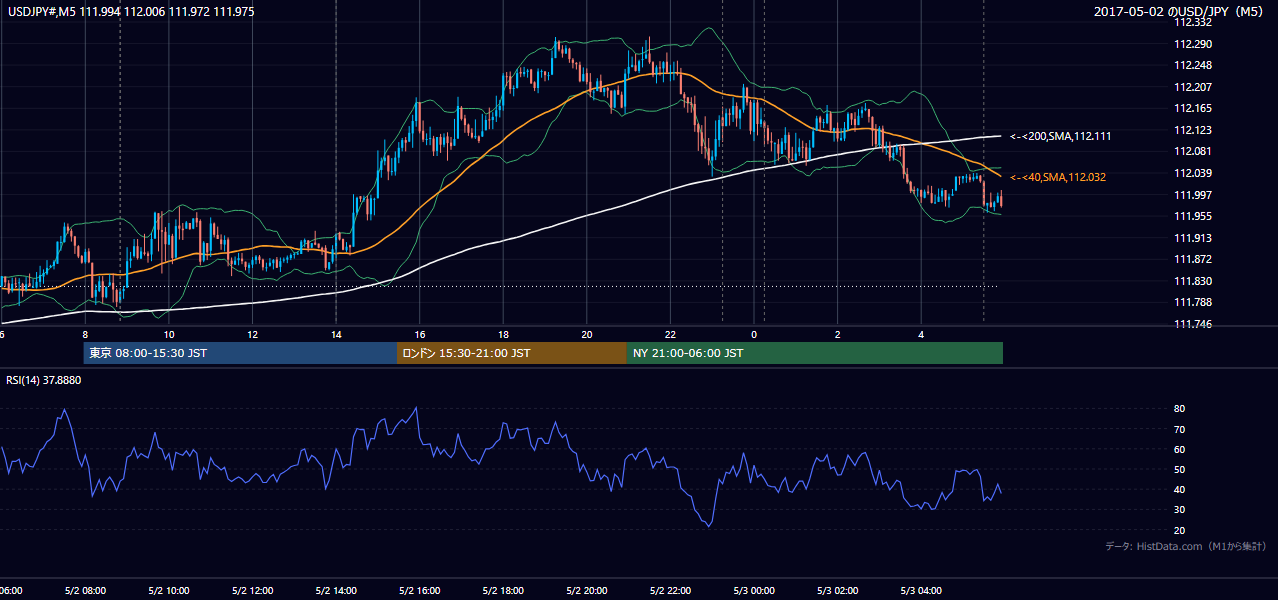
Task: Click price axis value 112.248
Action: (x=1195, y=65)
